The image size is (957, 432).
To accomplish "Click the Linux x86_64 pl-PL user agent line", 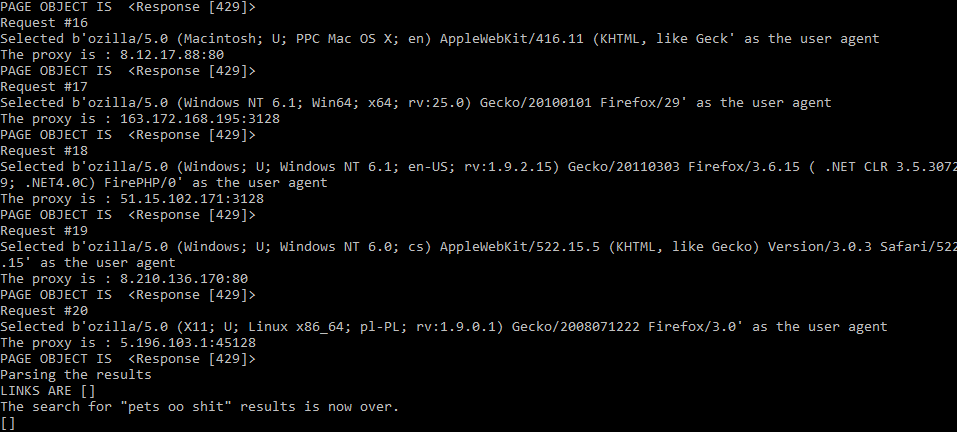I will click(444, 326).
